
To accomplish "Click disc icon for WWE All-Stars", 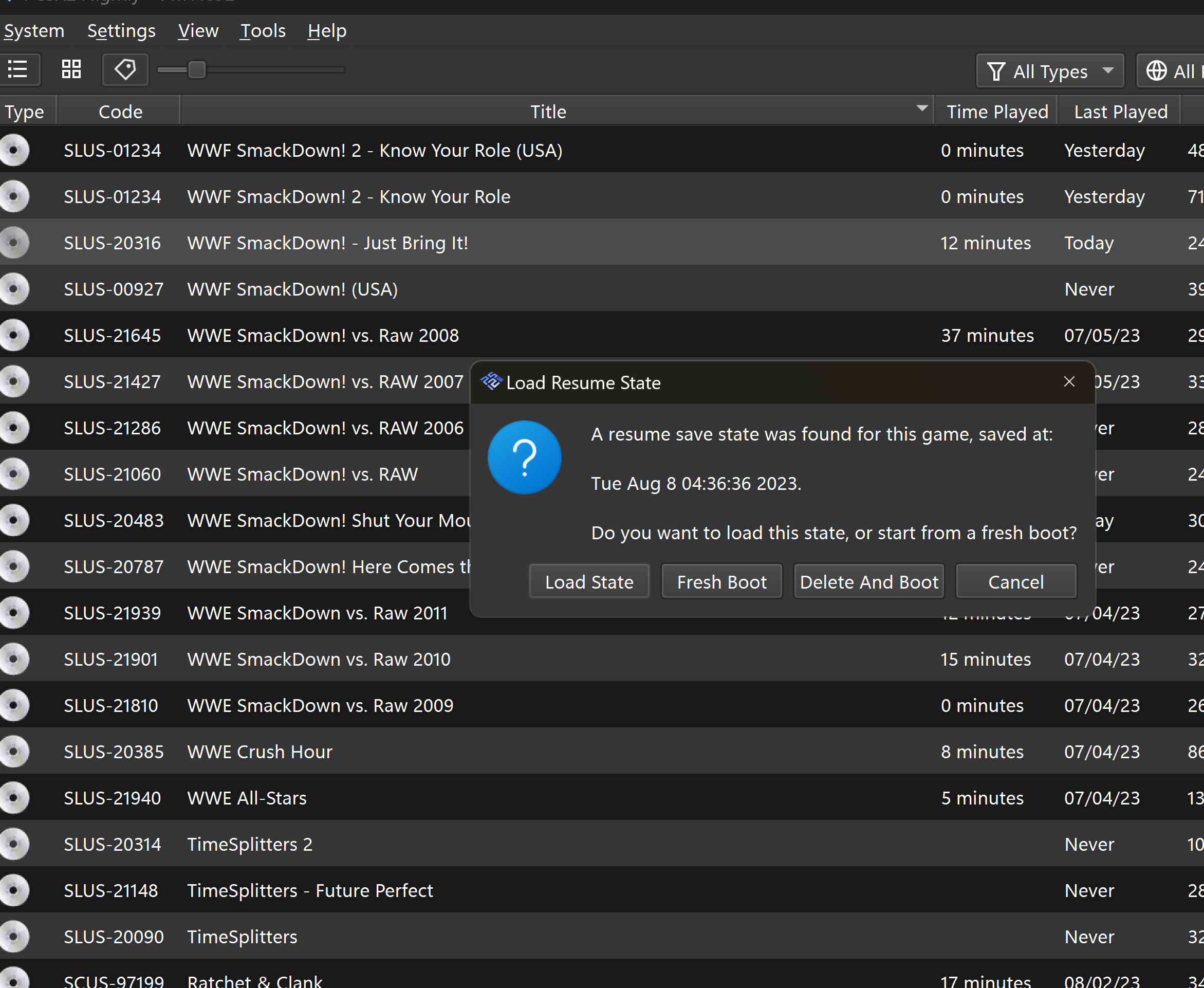I will (14, 798).
